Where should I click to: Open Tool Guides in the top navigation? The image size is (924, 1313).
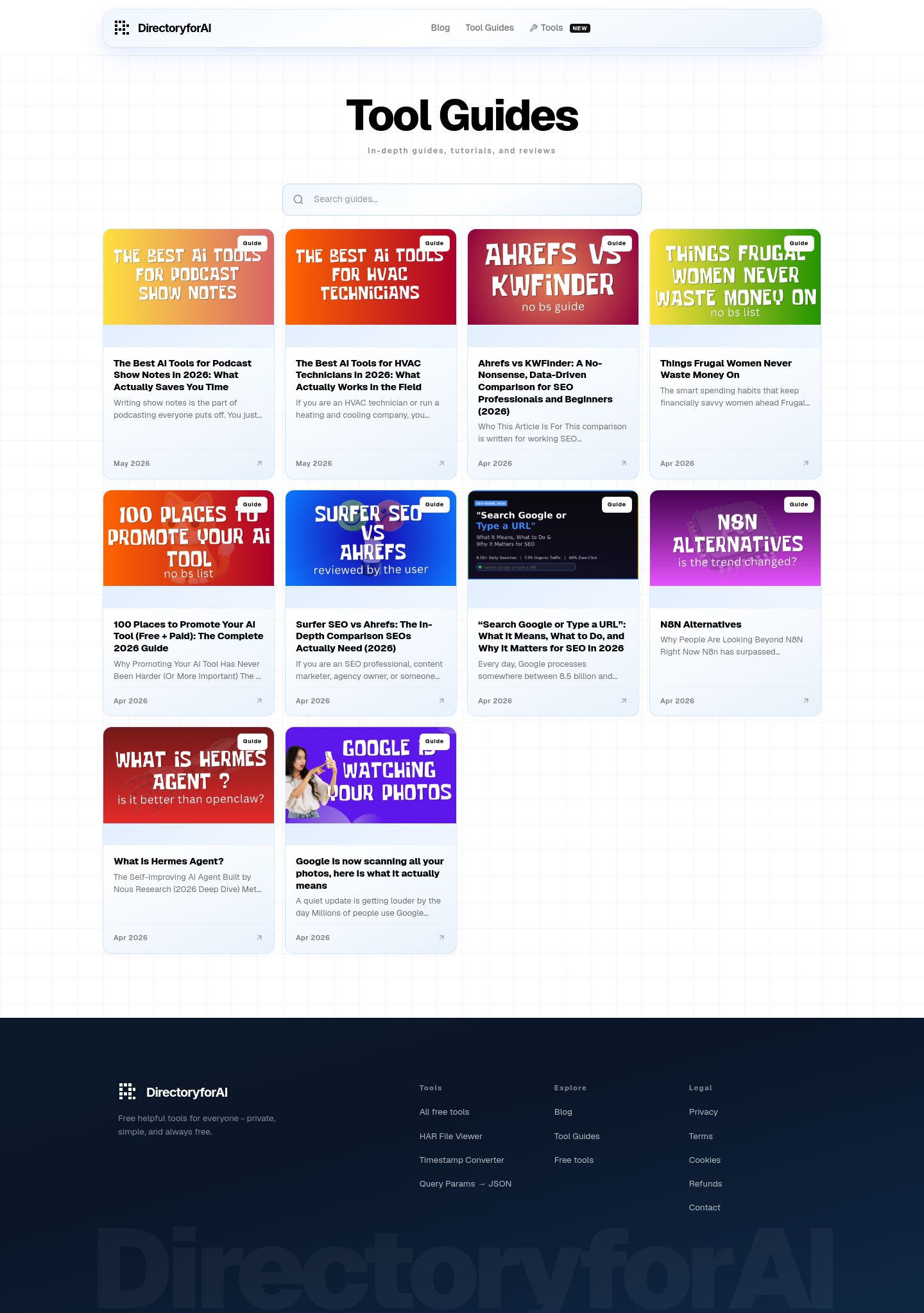490,28
